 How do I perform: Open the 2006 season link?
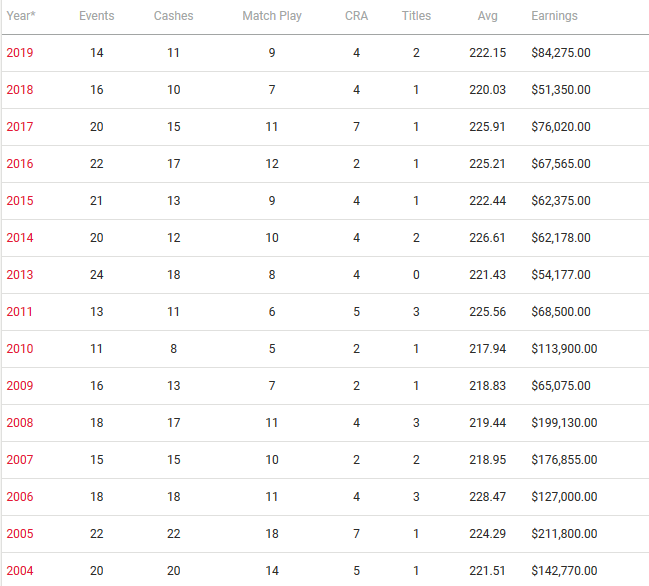20,497
